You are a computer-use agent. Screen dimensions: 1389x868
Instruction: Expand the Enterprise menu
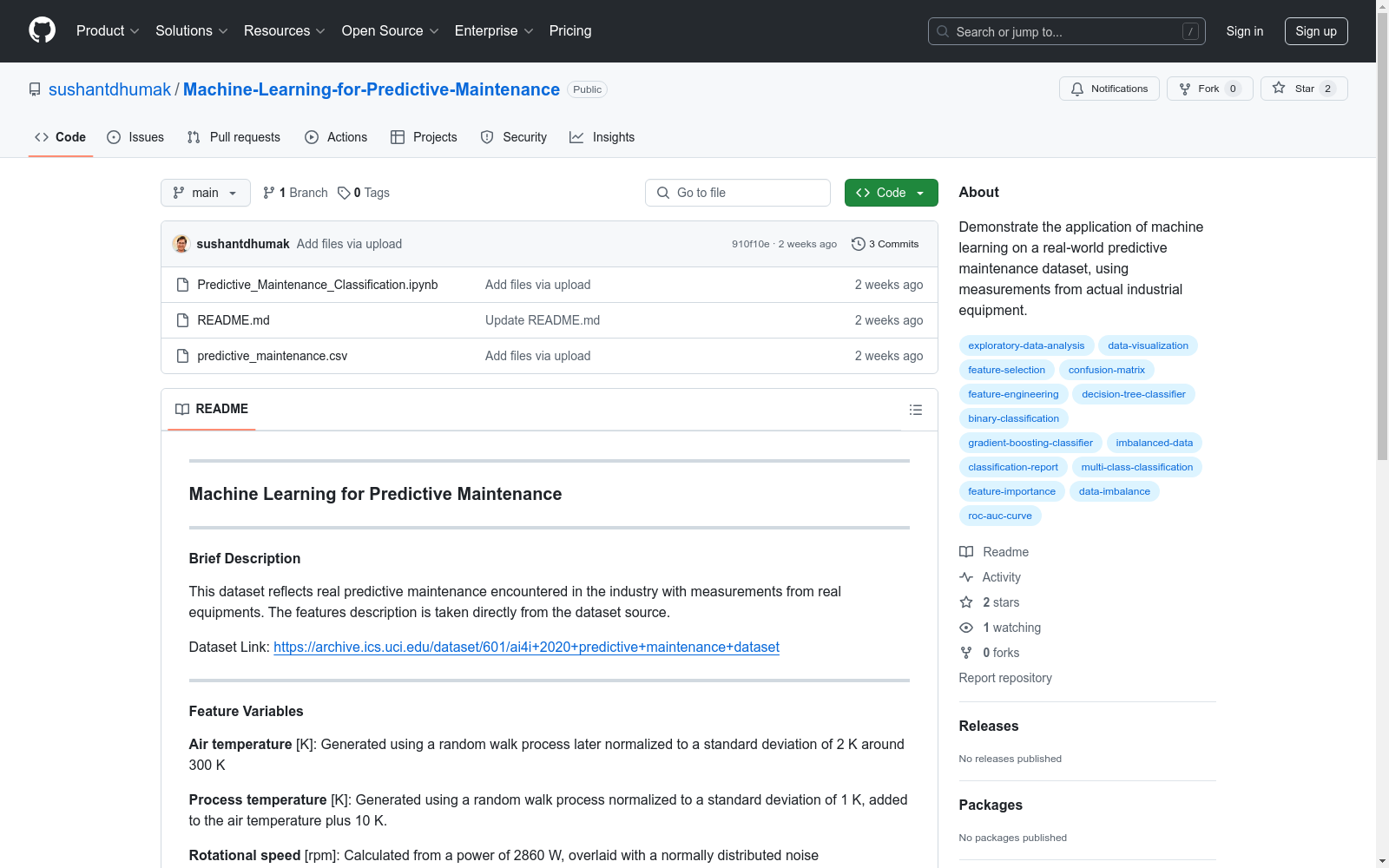click(494, 31)
